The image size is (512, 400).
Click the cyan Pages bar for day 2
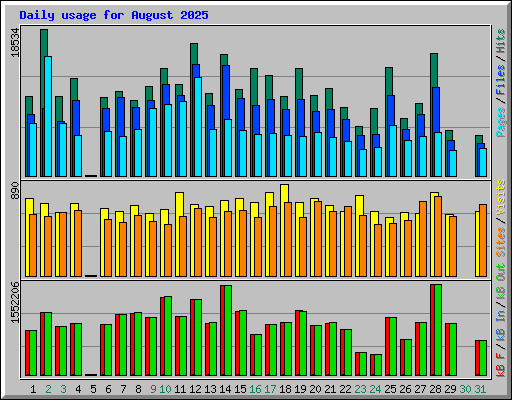coord(48,116)
